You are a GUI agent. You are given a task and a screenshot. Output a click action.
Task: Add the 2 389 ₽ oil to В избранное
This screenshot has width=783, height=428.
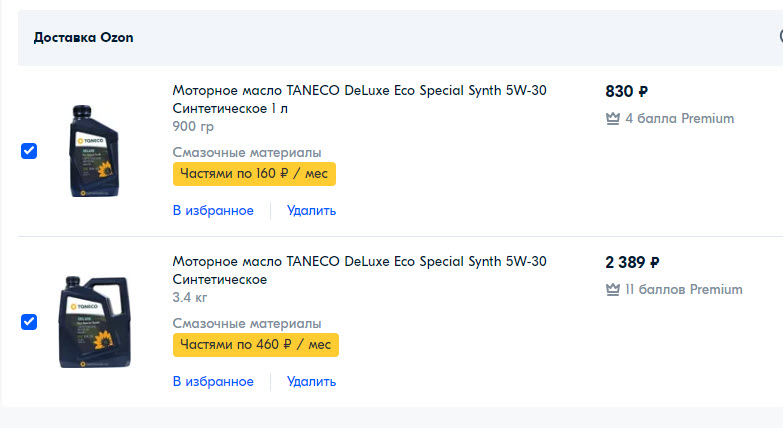213,382
